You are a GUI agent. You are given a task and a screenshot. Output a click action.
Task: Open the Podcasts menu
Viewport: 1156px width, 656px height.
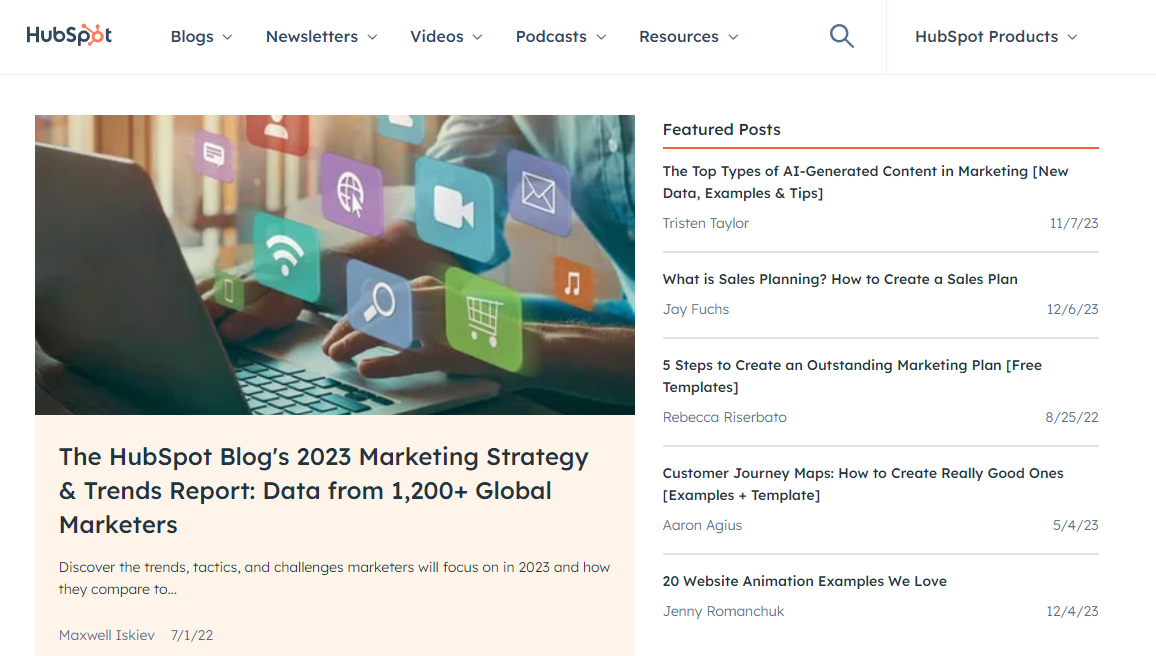561,37
